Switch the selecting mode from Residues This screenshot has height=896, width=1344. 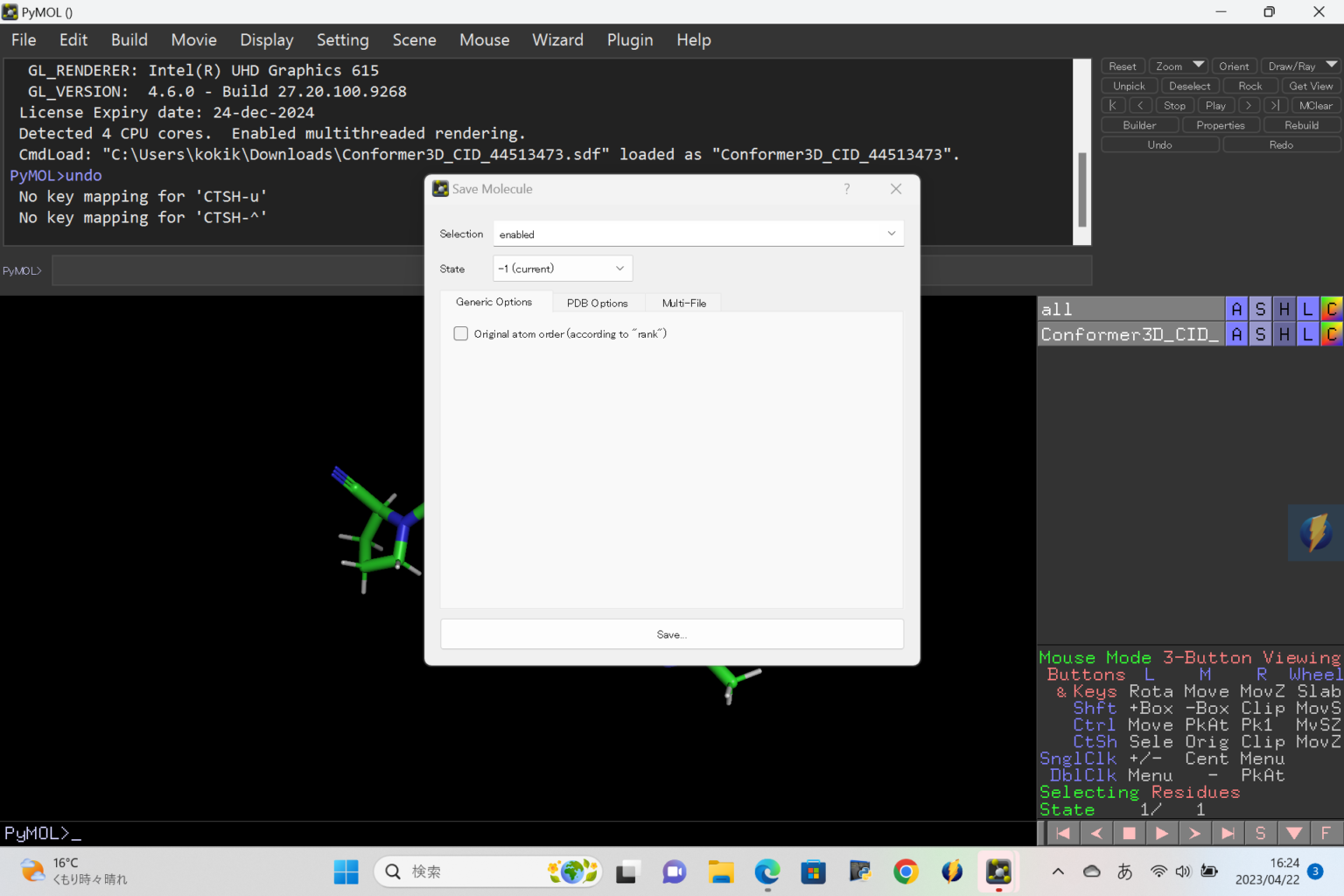pyautogui.click(x=1196, y=792)
